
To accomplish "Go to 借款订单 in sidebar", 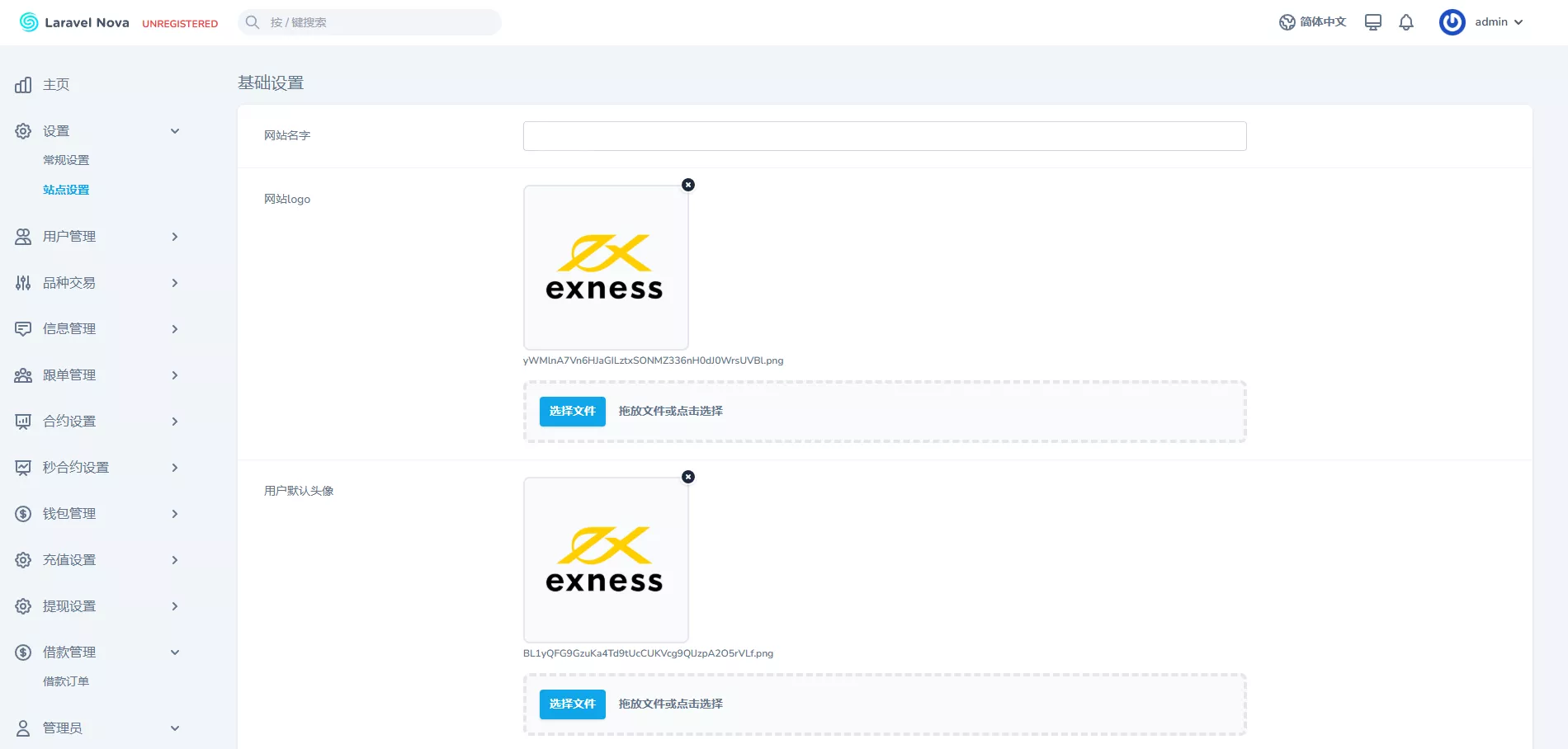I will coord(66,681).
